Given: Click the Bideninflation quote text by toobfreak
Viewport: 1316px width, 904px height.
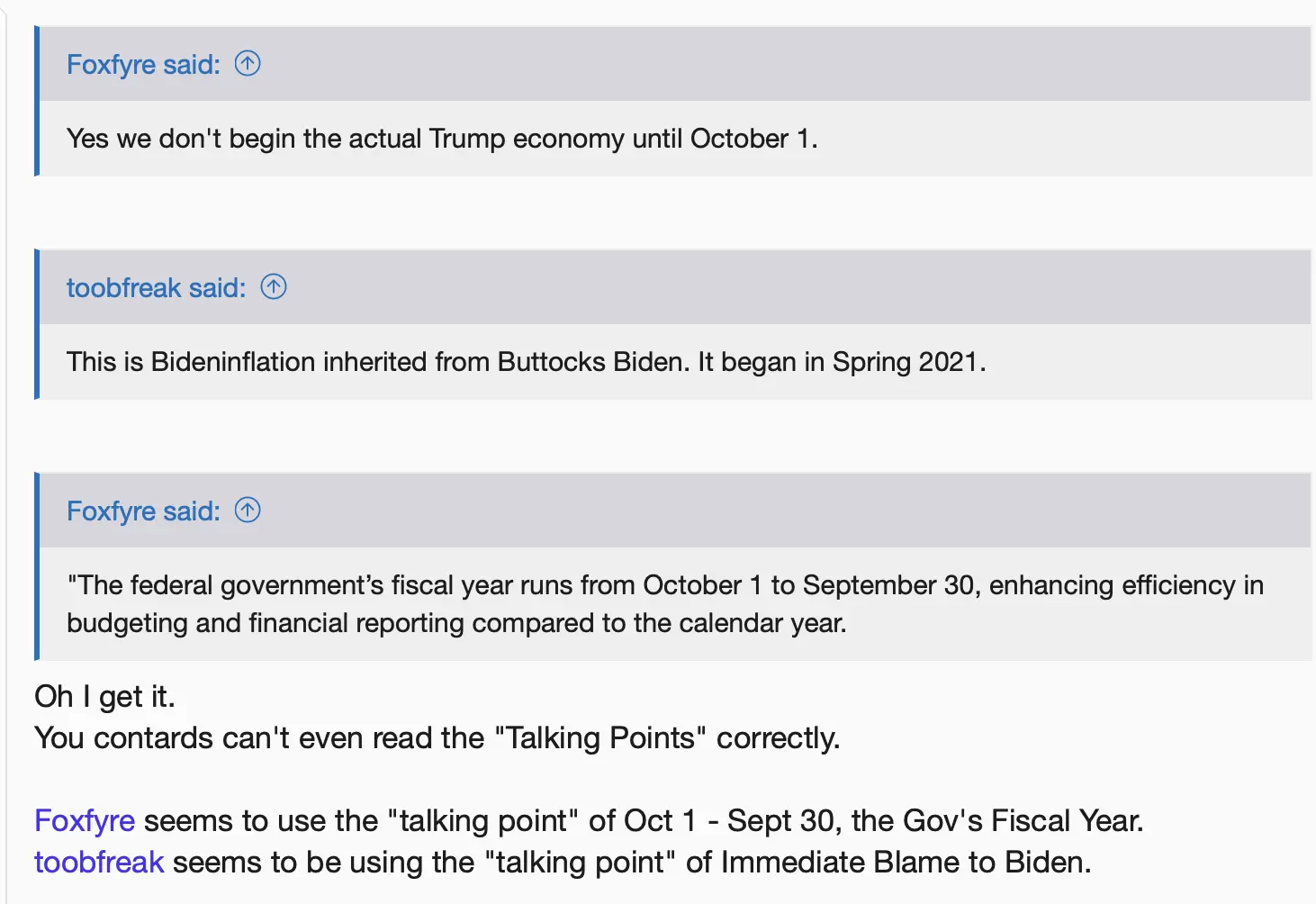Looking at the screenshot, I should pyautogui.click(x=526, y=362).
